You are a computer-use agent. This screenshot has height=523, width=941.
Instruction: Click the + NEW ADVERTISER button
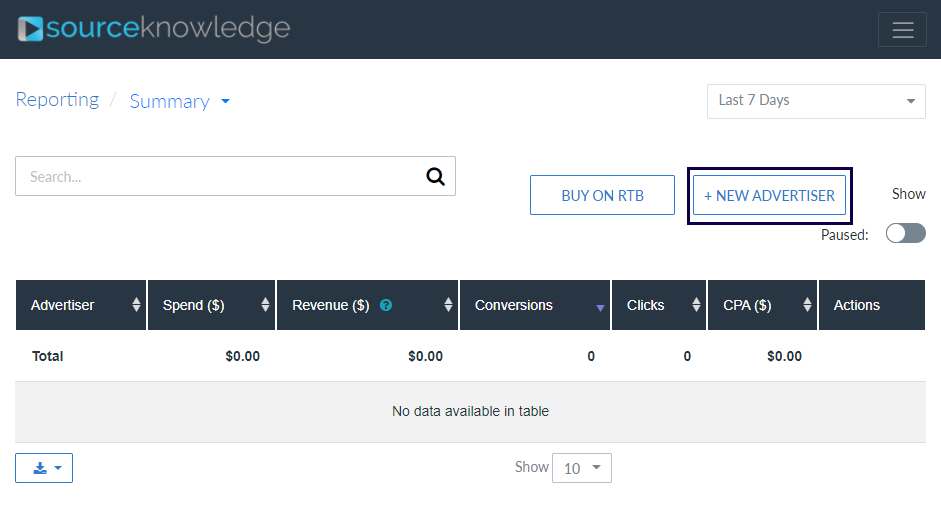point(769,195)
